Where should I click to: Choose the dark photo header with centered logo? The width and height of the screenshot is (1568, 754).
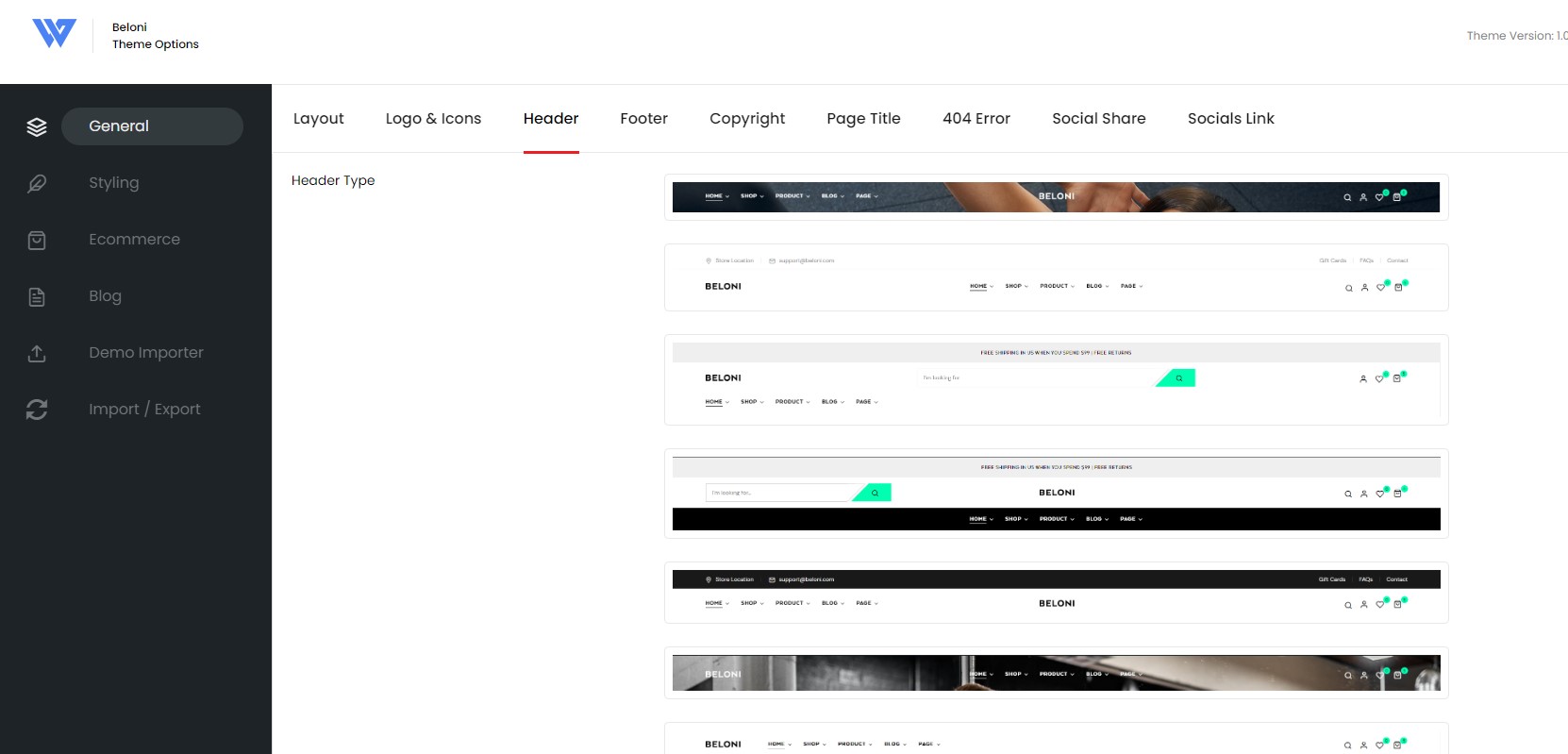(x=1057, y=197)
